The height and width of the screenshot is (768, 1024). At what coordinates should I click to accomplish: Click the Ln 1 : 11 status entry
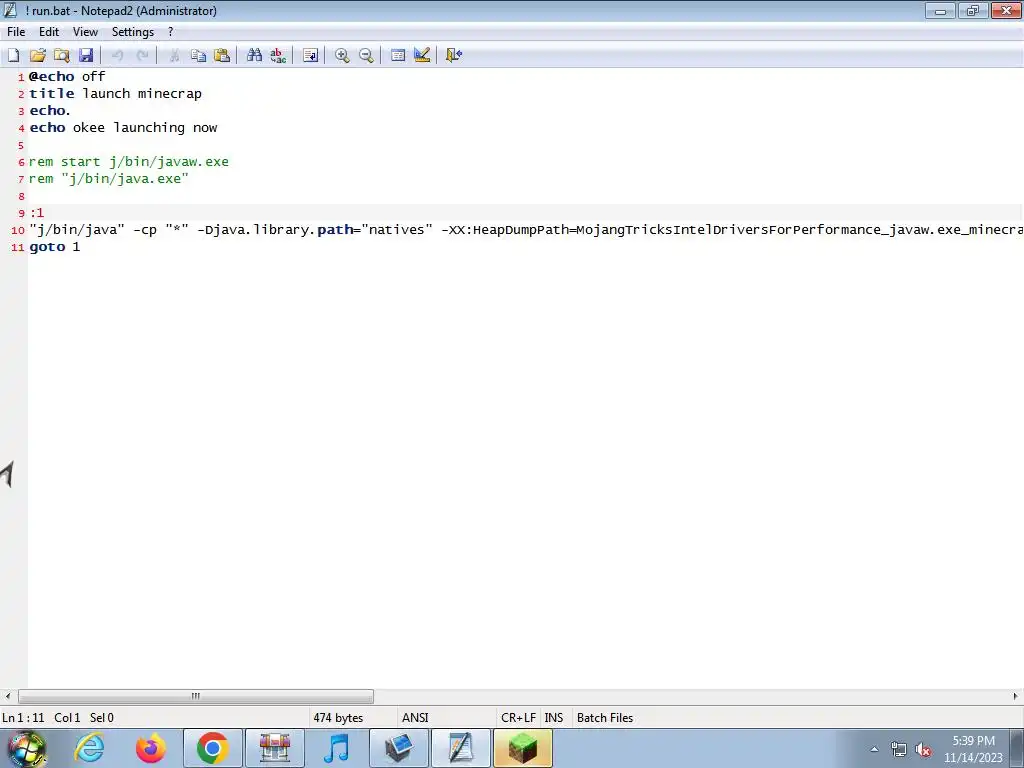coord(24,718)
